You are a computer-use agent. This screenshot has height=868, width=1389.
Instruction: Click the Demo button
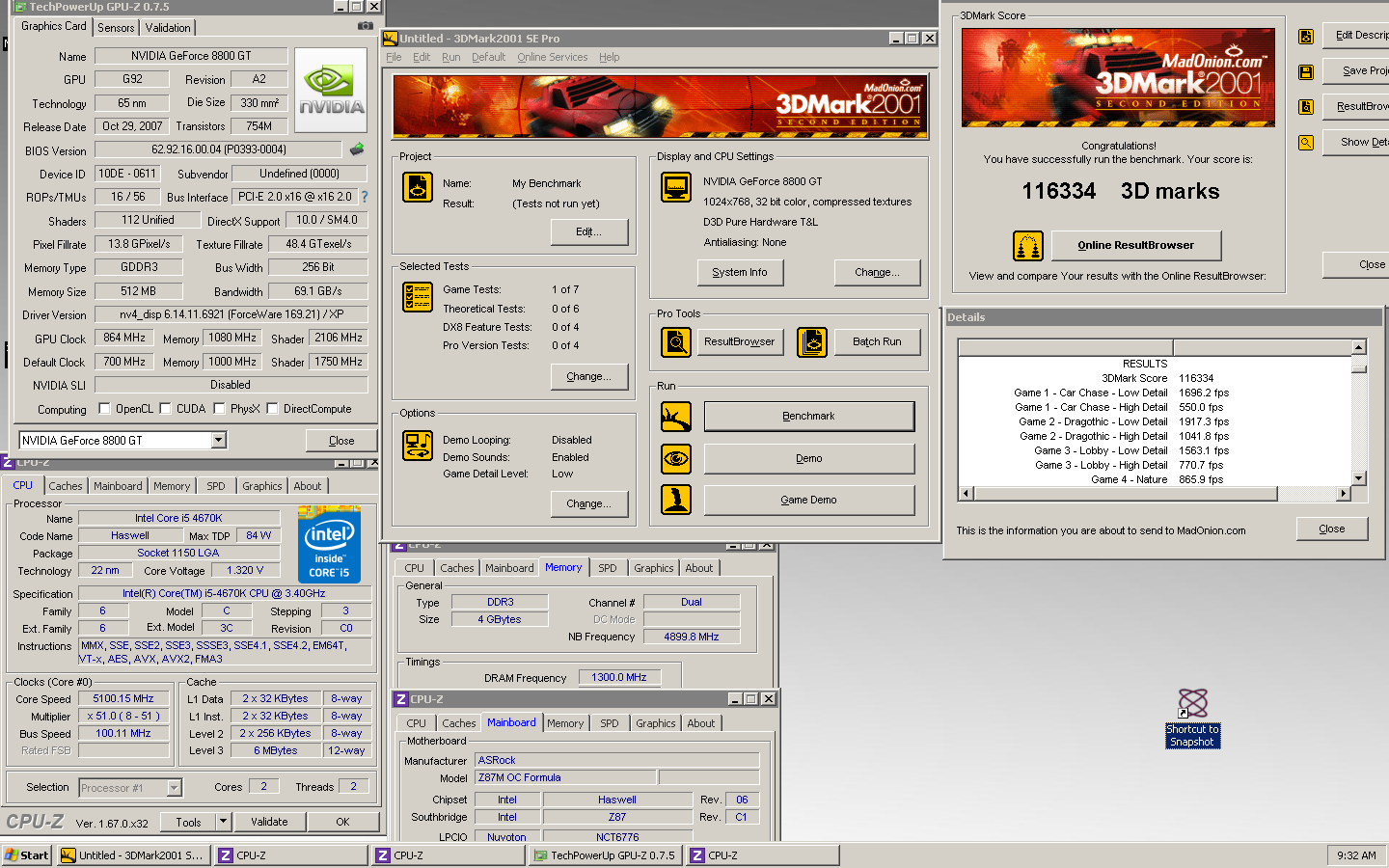(x=808, y=458)
